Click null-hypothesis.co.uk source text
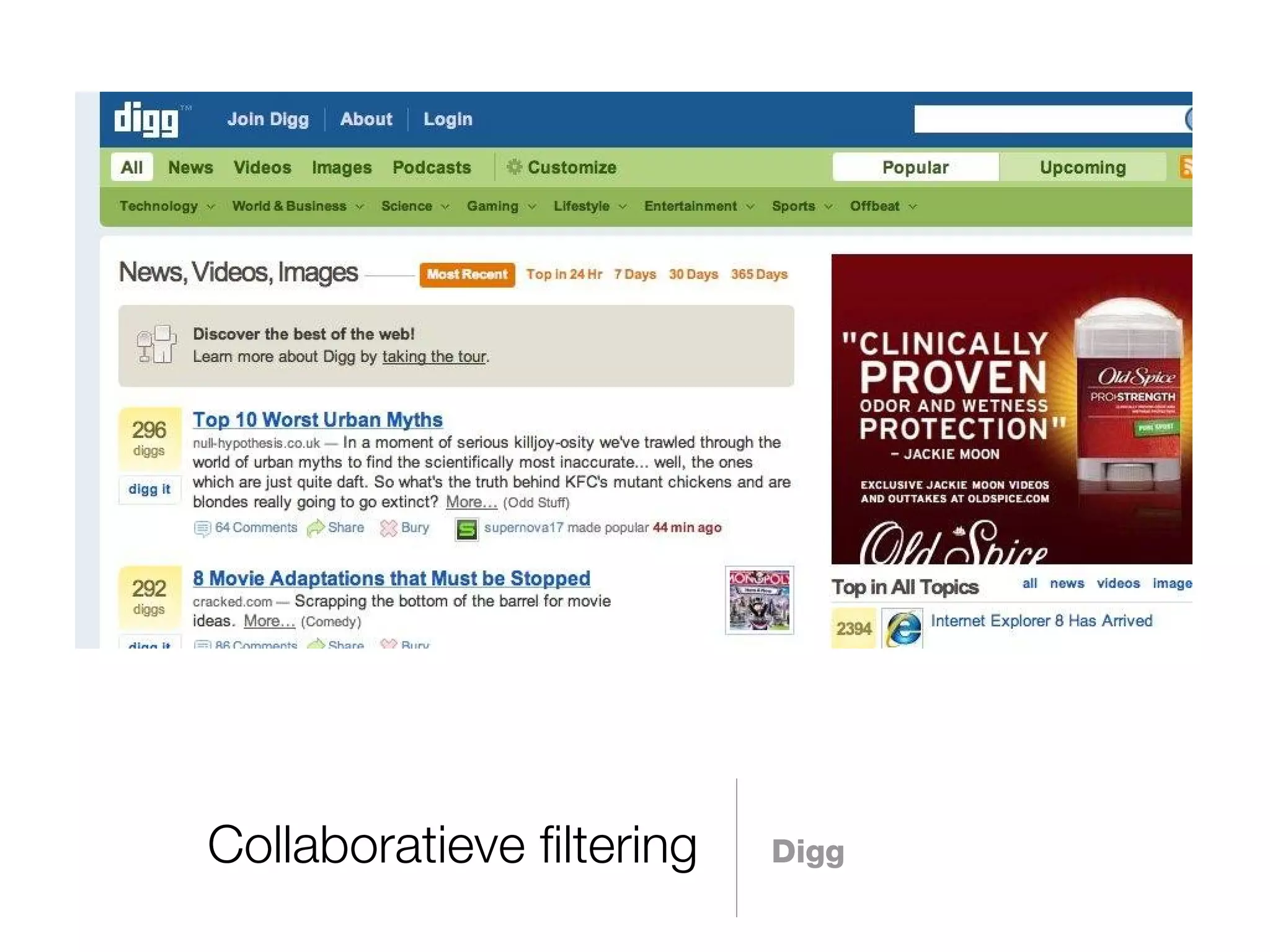This screenshot has height=952, width=1270. click(256, 443)
